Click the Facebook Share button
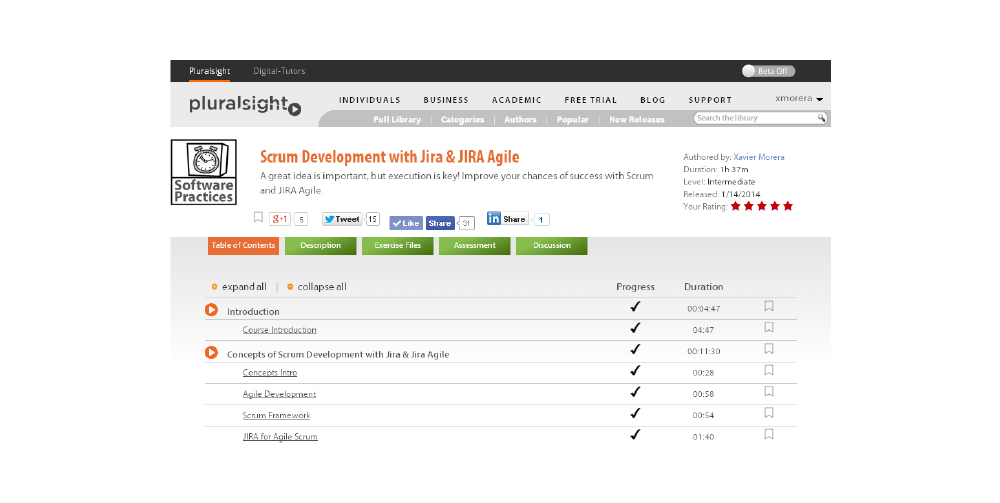The image size is (1000, 503). 440,223
